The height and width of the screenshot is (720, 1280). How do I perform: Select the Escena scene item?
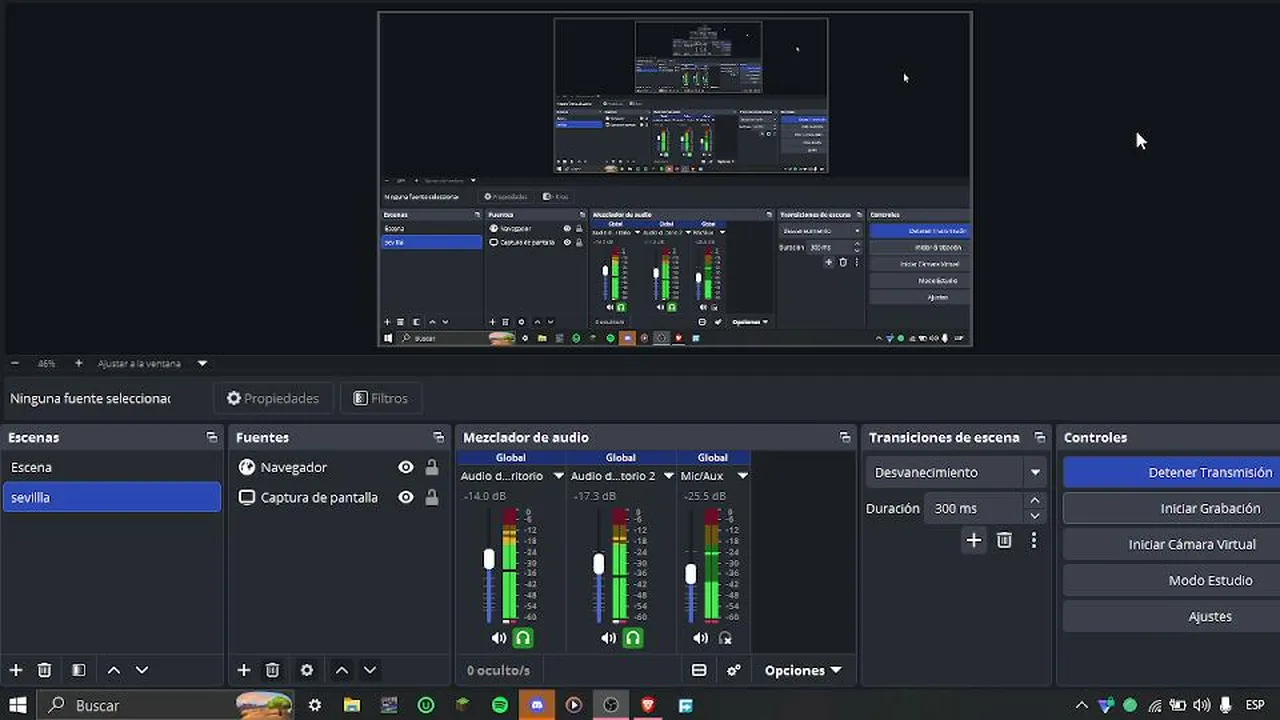pyautogui.click(x=112, y=467)
